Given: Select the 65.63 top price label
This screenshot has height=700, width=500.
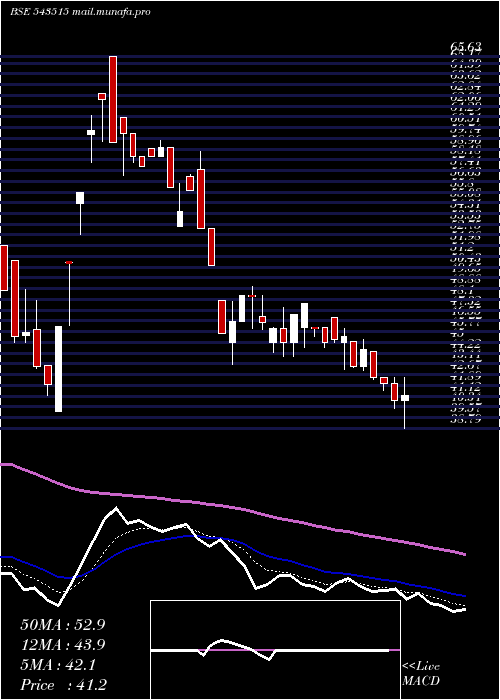Looking at the screenshot, I should tap(466, 47).
